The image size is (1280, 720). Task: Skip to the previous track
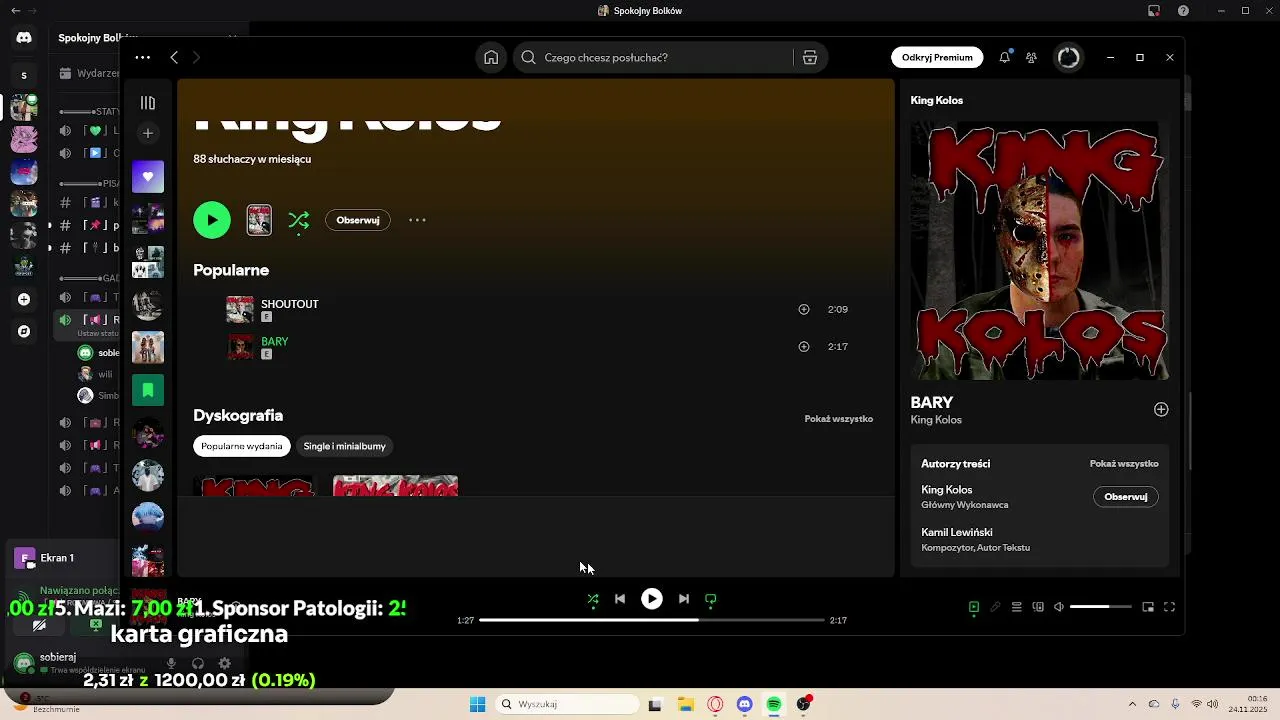pyautogui.click(x=620, y=599)
